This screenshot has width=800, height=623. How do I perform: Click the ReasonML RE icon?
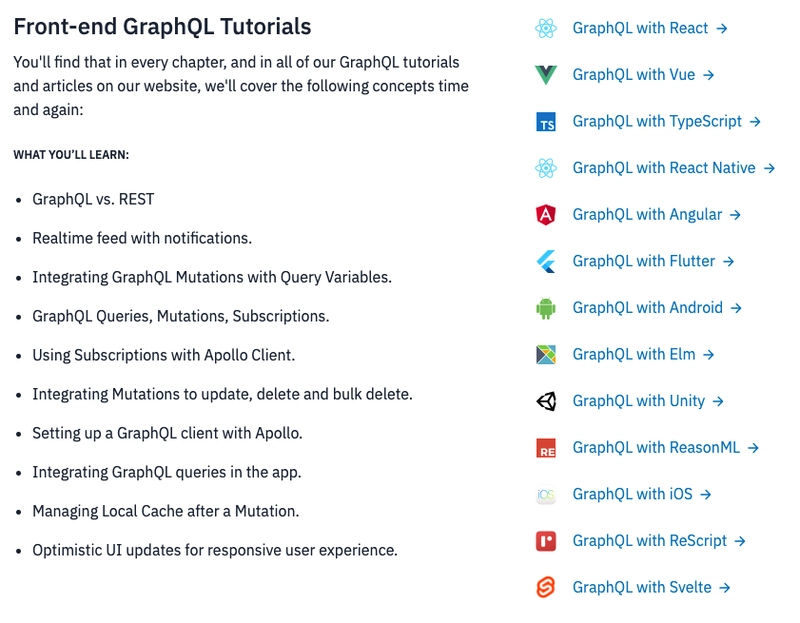pos(545,448)
